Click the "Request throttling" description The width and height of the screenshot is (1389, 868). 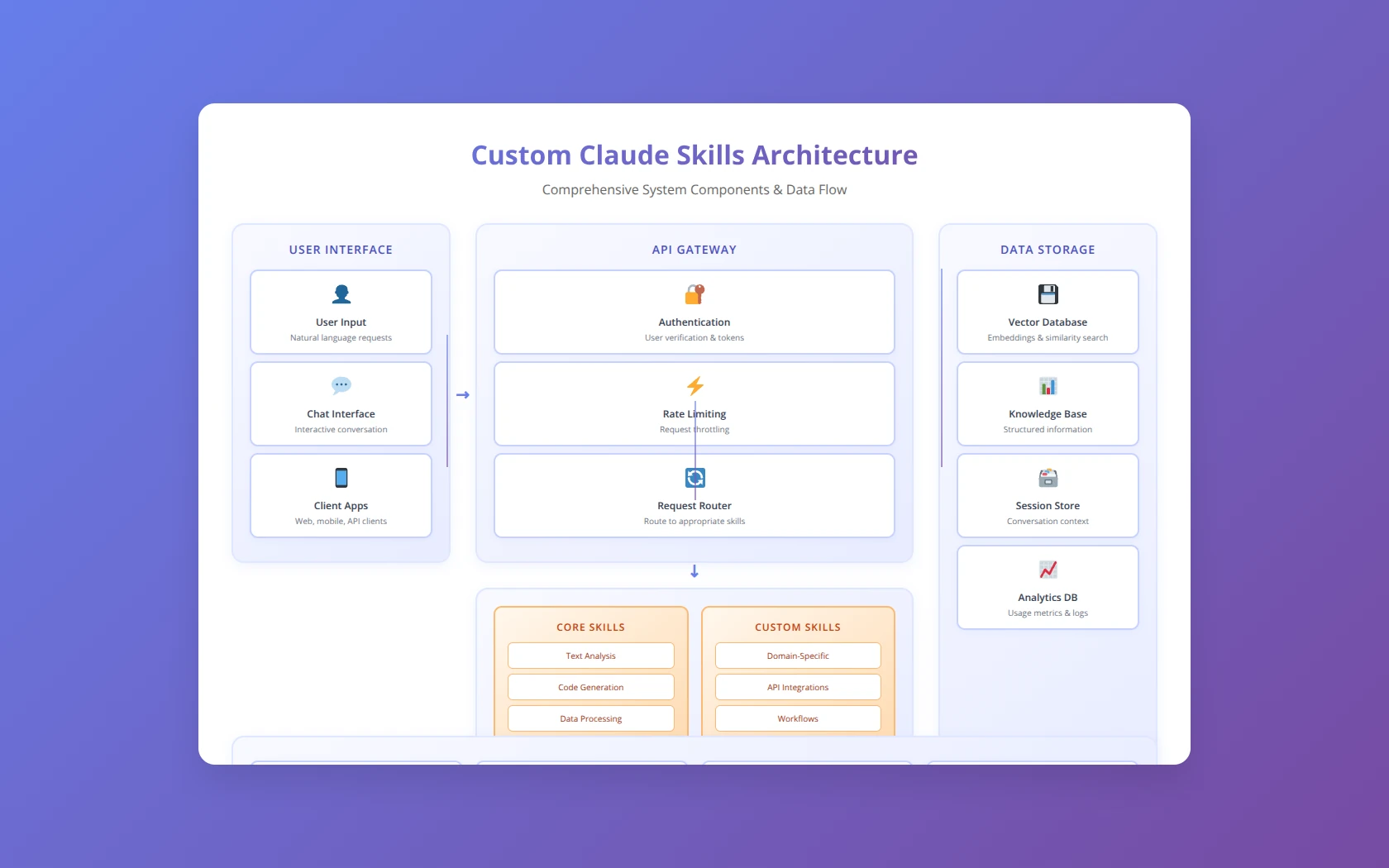click(x=694, y=430)
